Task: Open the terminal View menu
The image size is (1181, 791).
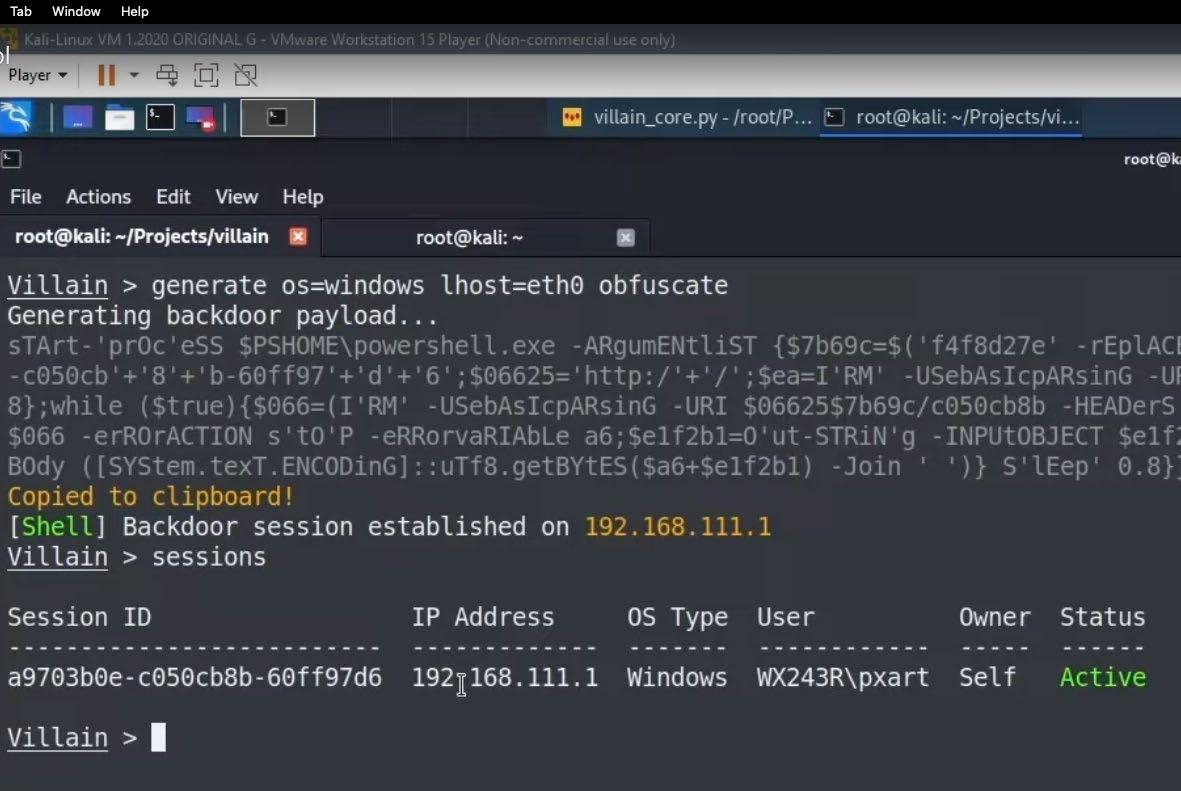Action: pos(237,197)
